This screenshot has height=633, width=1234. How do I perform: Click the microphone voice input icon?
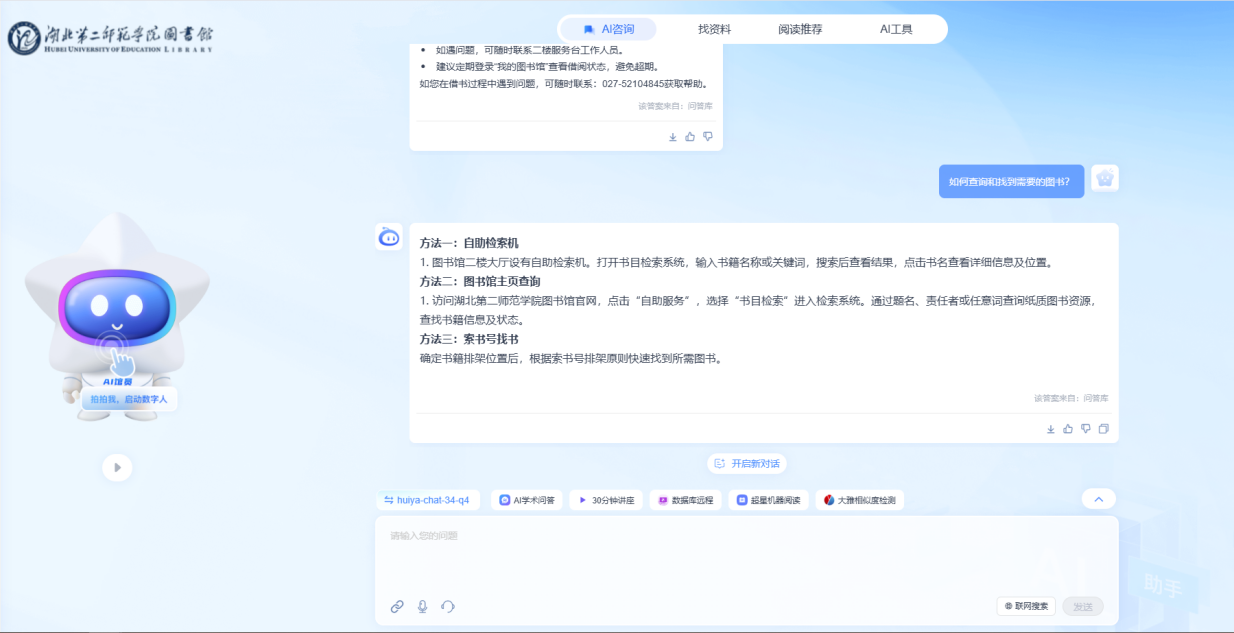[x=422, y=606]
